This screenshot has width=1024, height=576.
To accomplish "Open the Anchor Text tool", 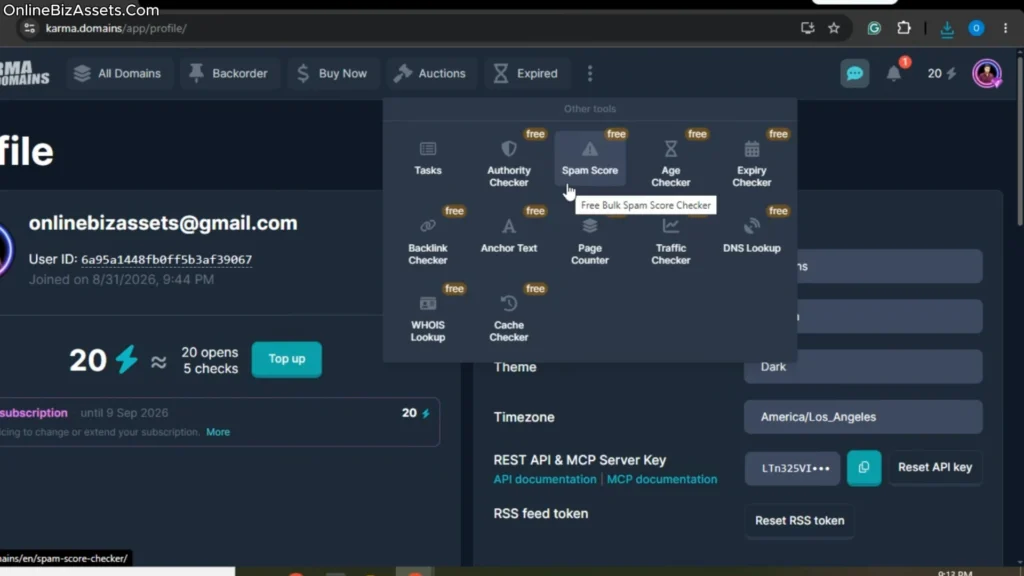I will [x=509, y=236].
